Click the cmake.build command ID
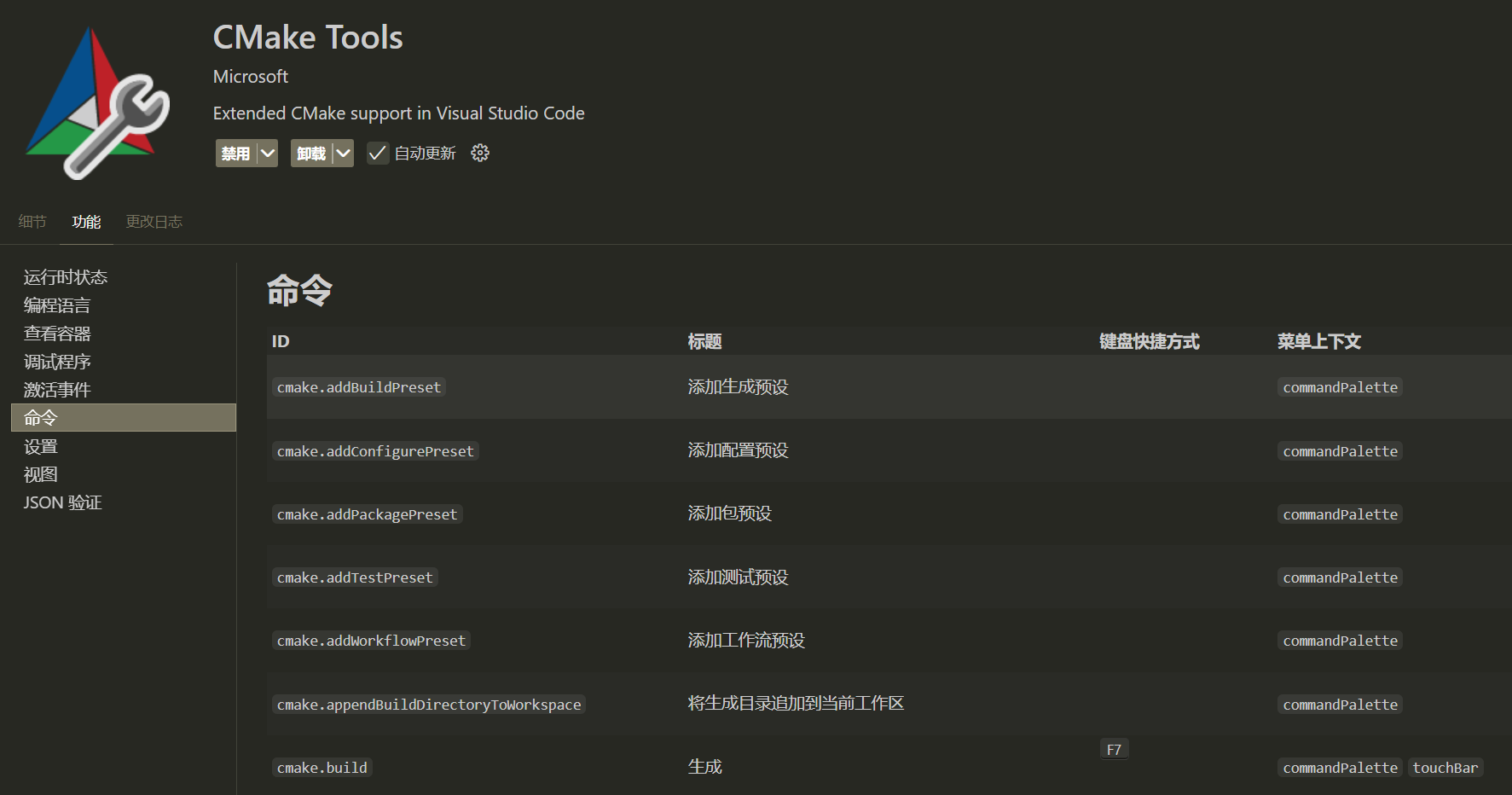This screenshot has width=1512, height=795. pos(322,768)
